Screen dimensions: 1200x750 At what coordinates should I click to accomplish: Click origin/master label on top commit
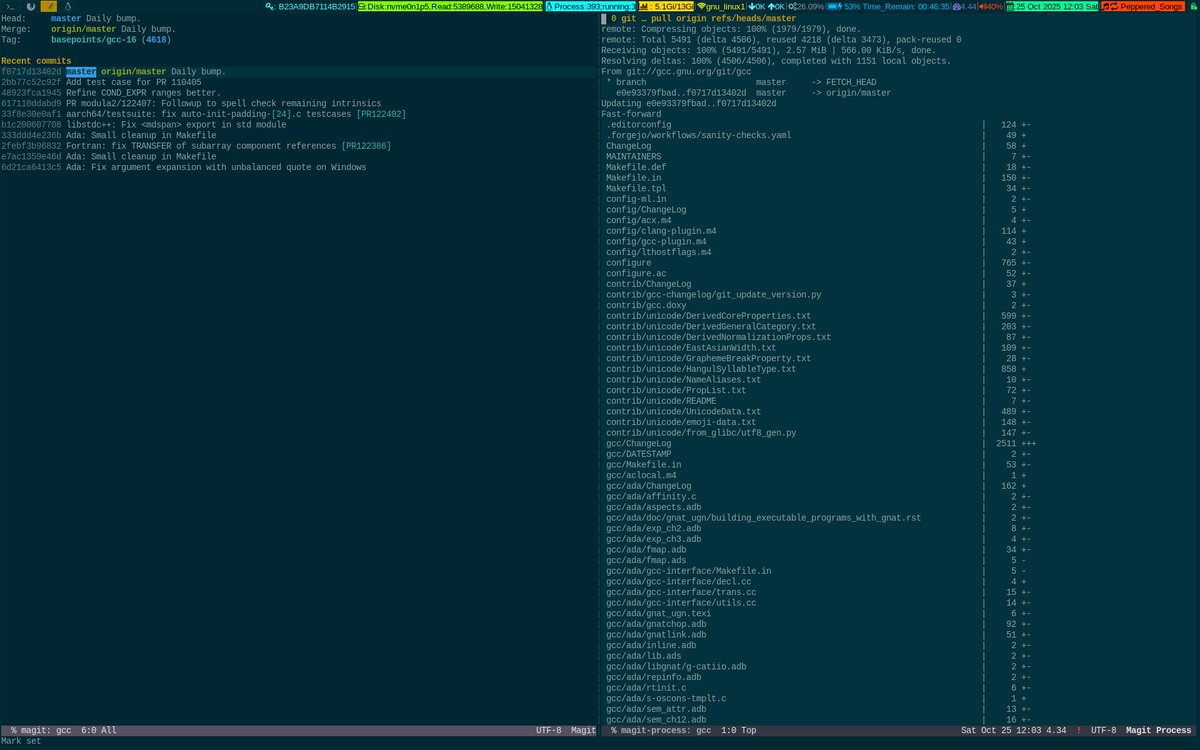[x=134, y=72]
